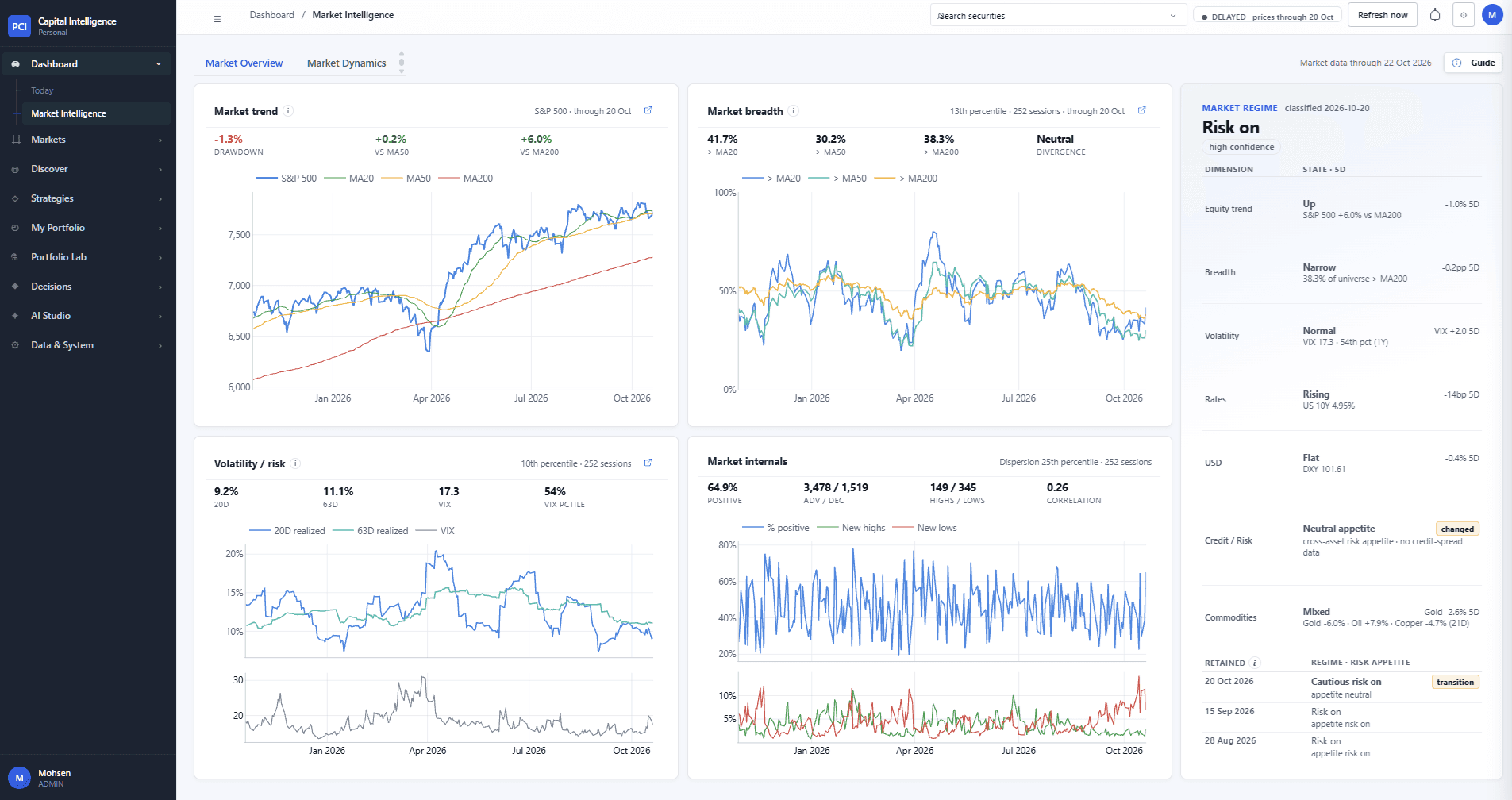Open Today under Dashboard in sidebar
Viewport: 1512px width, 800px height.
[x=42, y=90]
